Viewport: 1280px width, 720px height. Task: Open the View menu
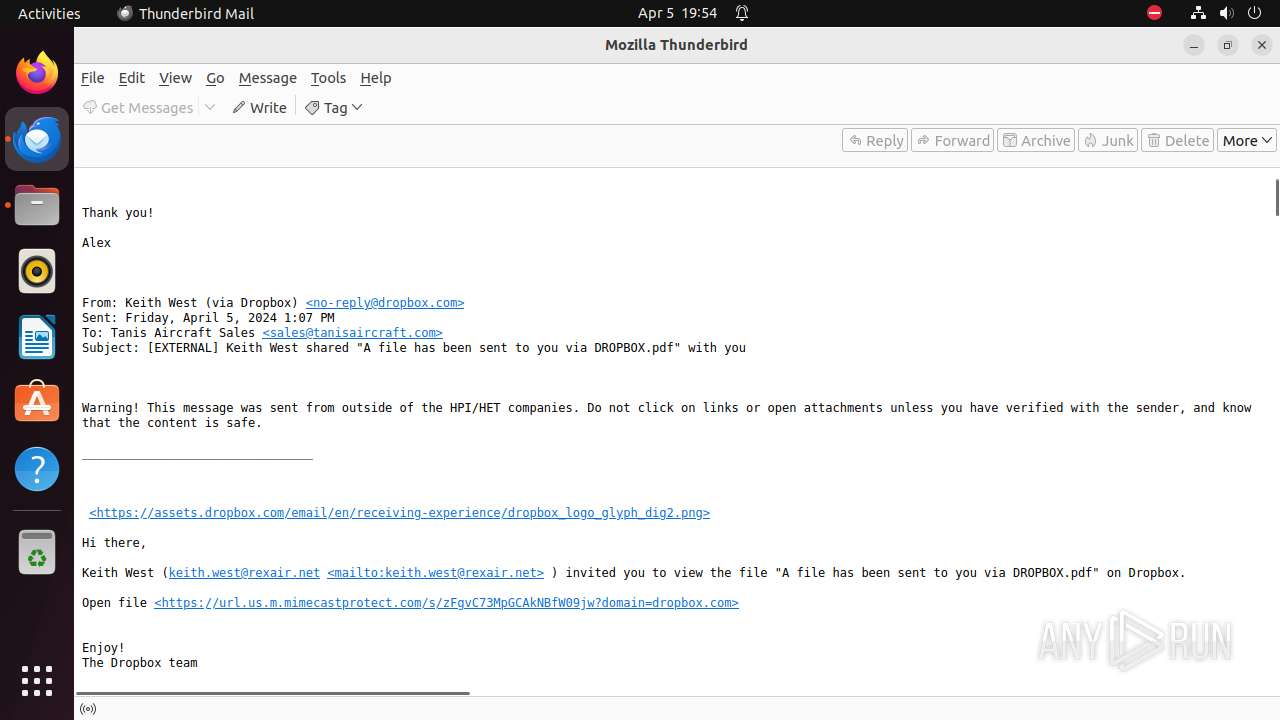point(175,78)
